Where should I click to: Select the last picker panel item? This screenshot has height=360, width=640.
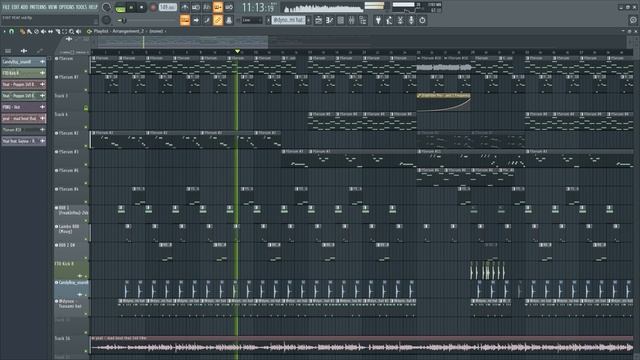(x=24, y=141)
